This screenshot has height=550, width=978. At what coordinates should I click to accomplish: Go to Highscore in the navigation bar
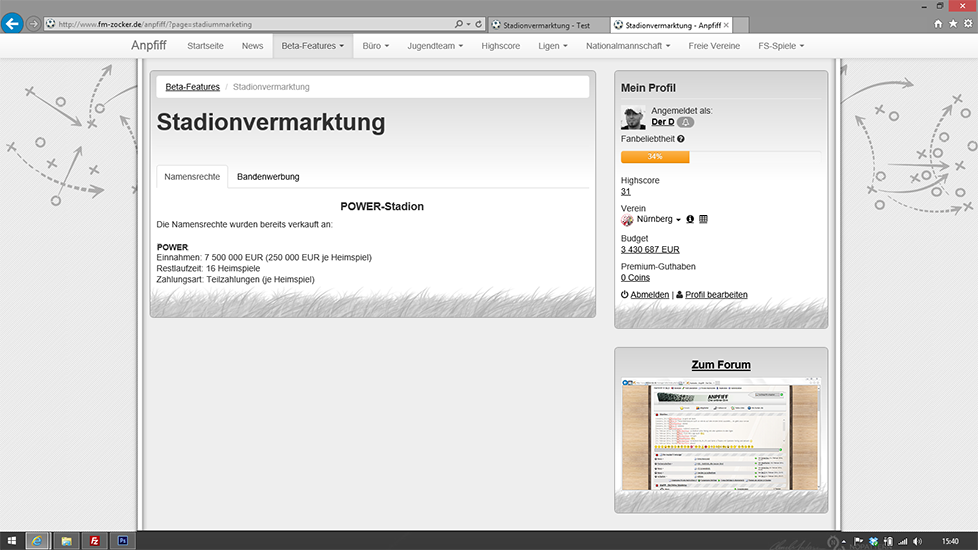[500, 46]
